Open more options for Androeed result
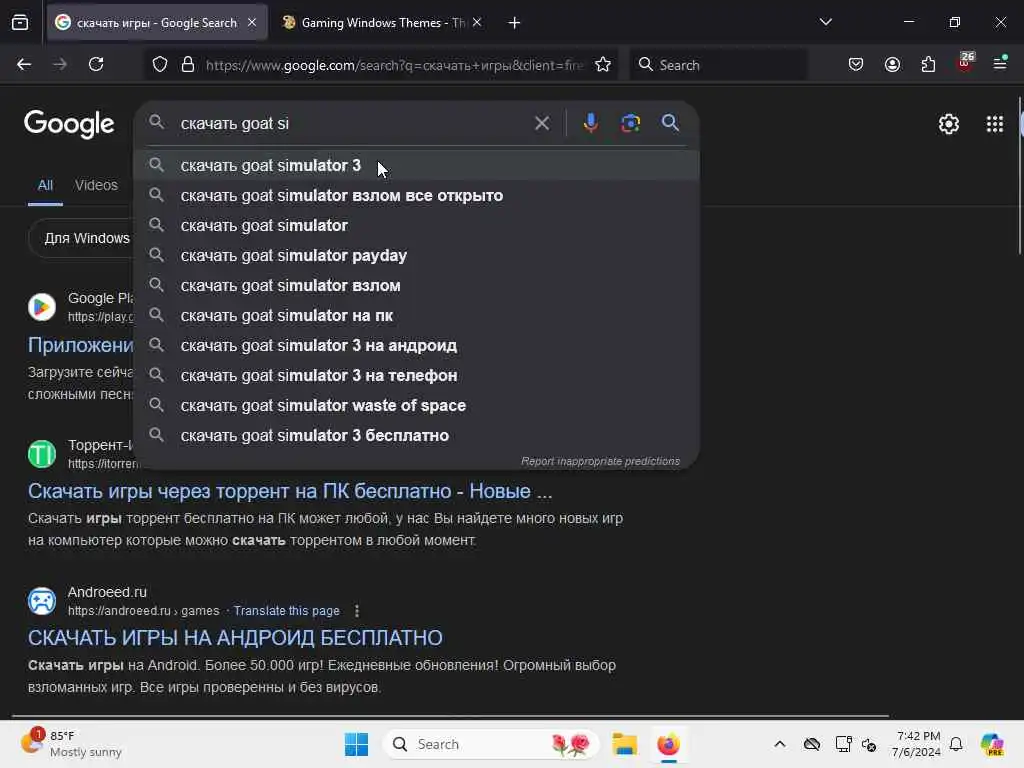This screenshot has height=768, width=1024. coord(357,611)
